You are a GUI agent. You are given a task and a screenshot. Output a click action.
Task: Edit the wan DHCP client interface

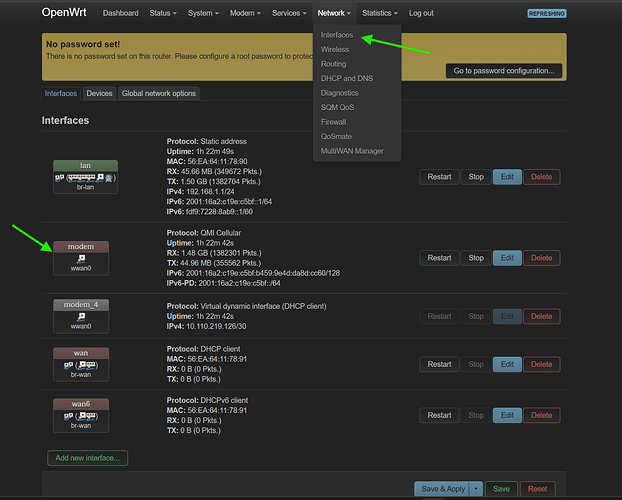tap(507, 364)
